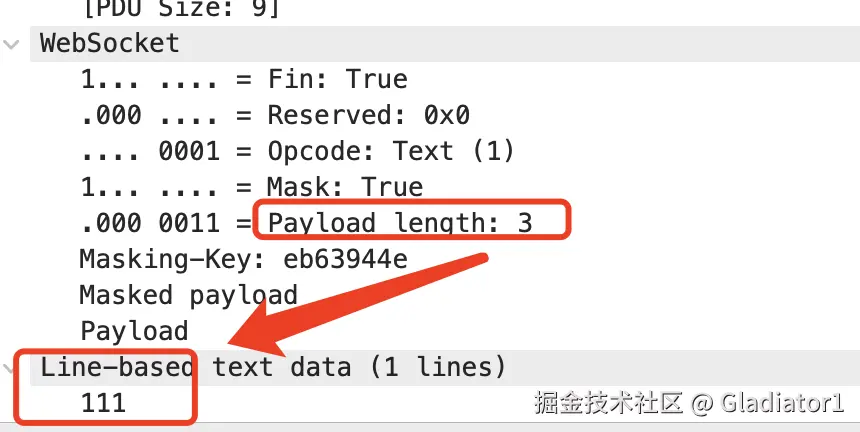Select the Payload row

click(x=134, y=331)
